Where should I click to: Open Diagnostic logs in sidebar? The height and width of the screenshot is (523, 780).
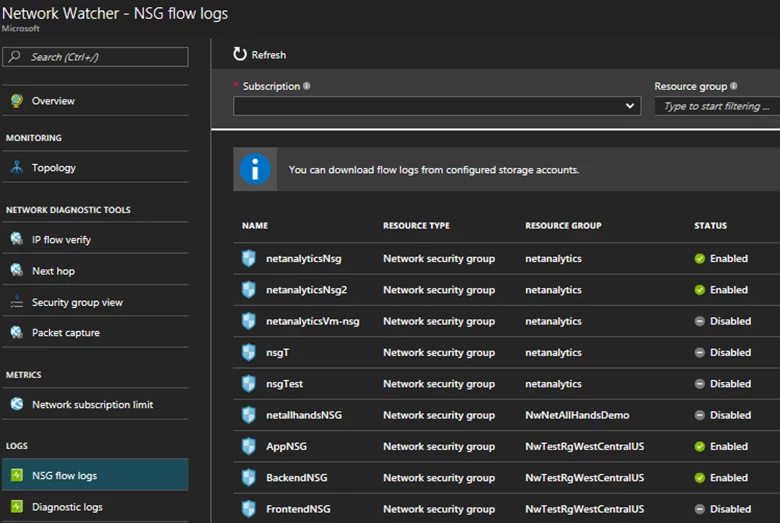click(x=95, y=506)
